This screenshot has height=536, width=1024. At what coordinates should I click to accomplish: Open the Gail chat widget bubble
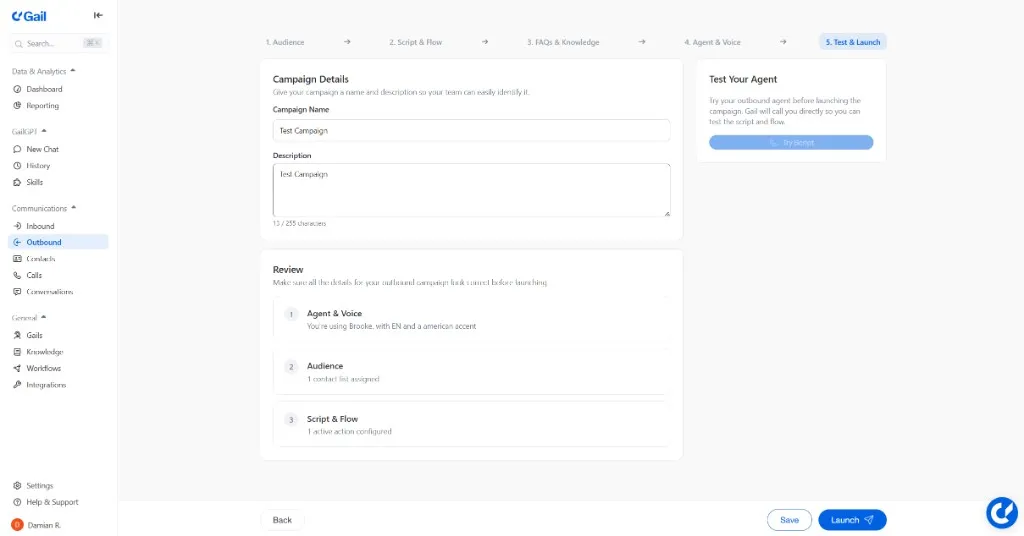pos(1002,512)
